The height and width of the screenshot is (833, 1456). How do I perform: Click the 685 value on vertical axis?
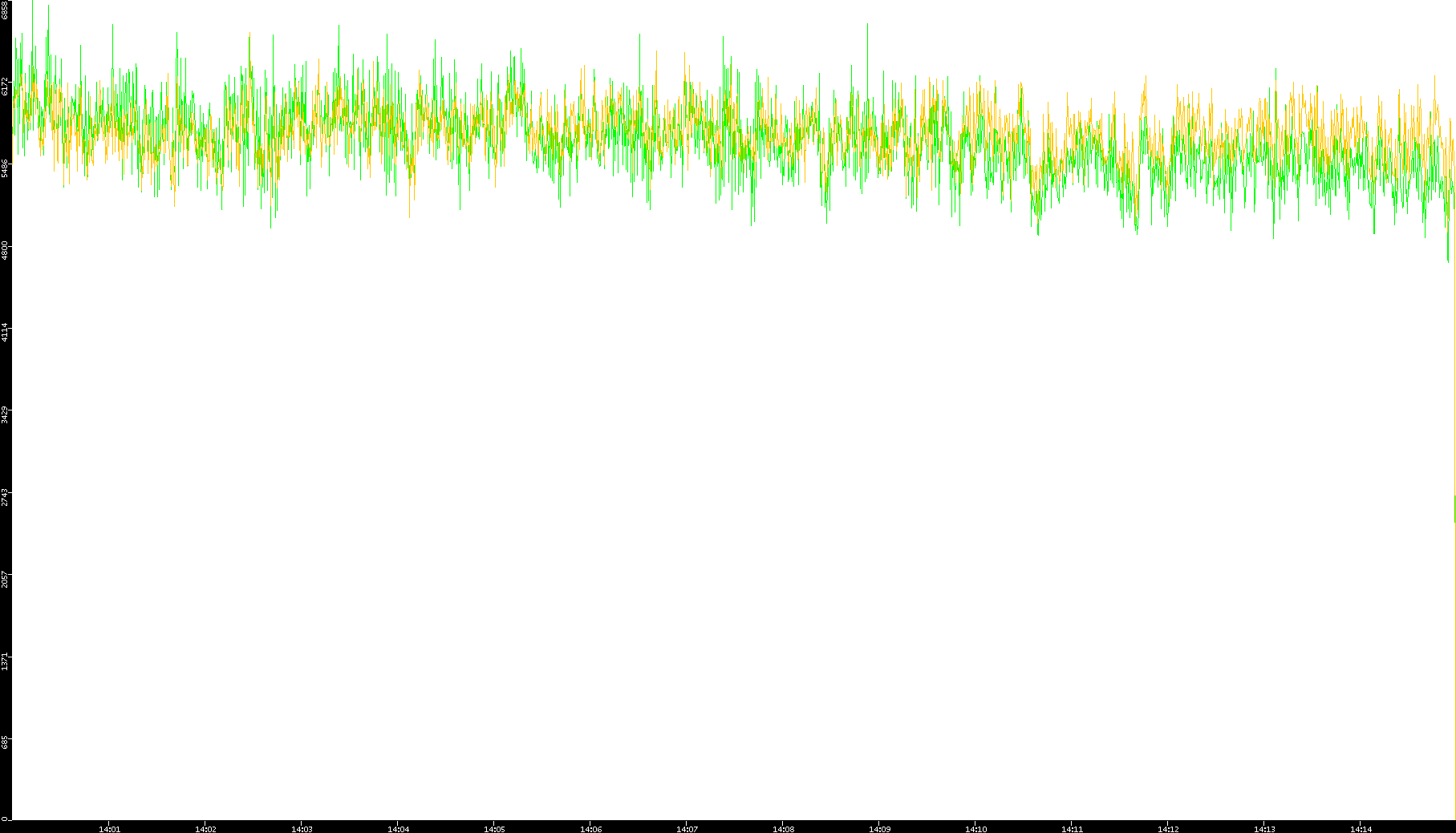coord(6,744)
